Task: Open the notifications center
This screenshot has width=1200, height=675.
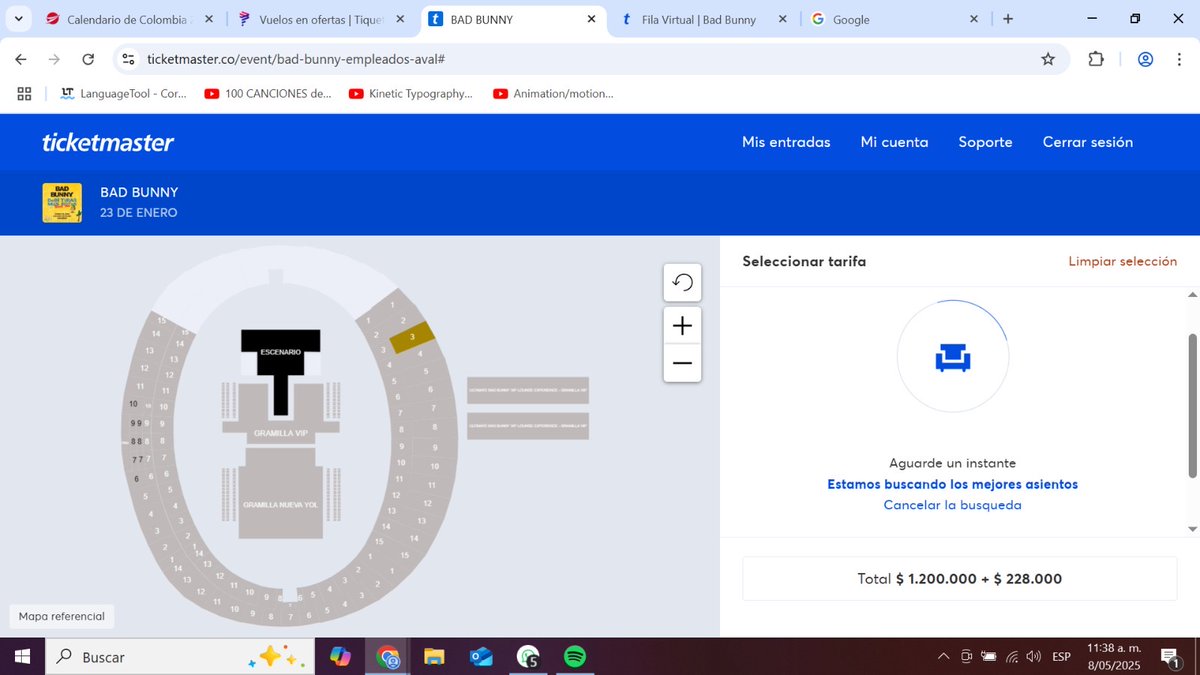Action: pyautogui.click(x=1168, y=657)
